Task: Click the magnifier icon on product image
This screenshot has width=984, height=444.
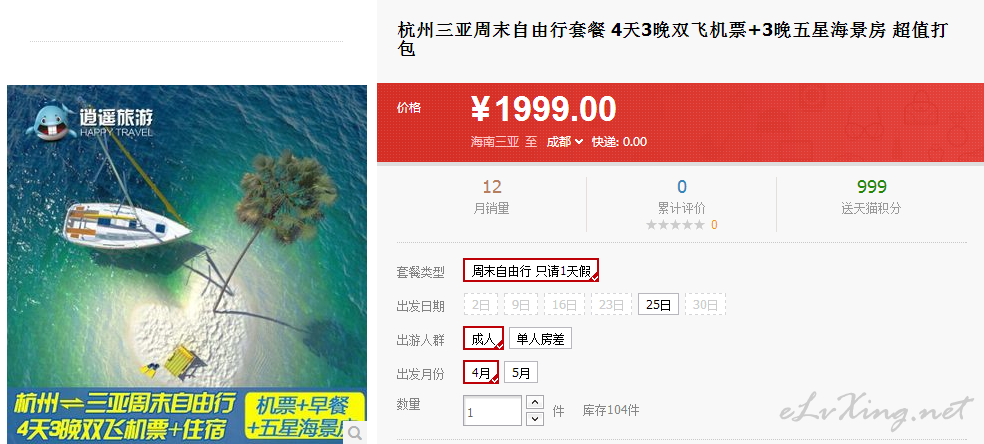Action: click(355, 432)
